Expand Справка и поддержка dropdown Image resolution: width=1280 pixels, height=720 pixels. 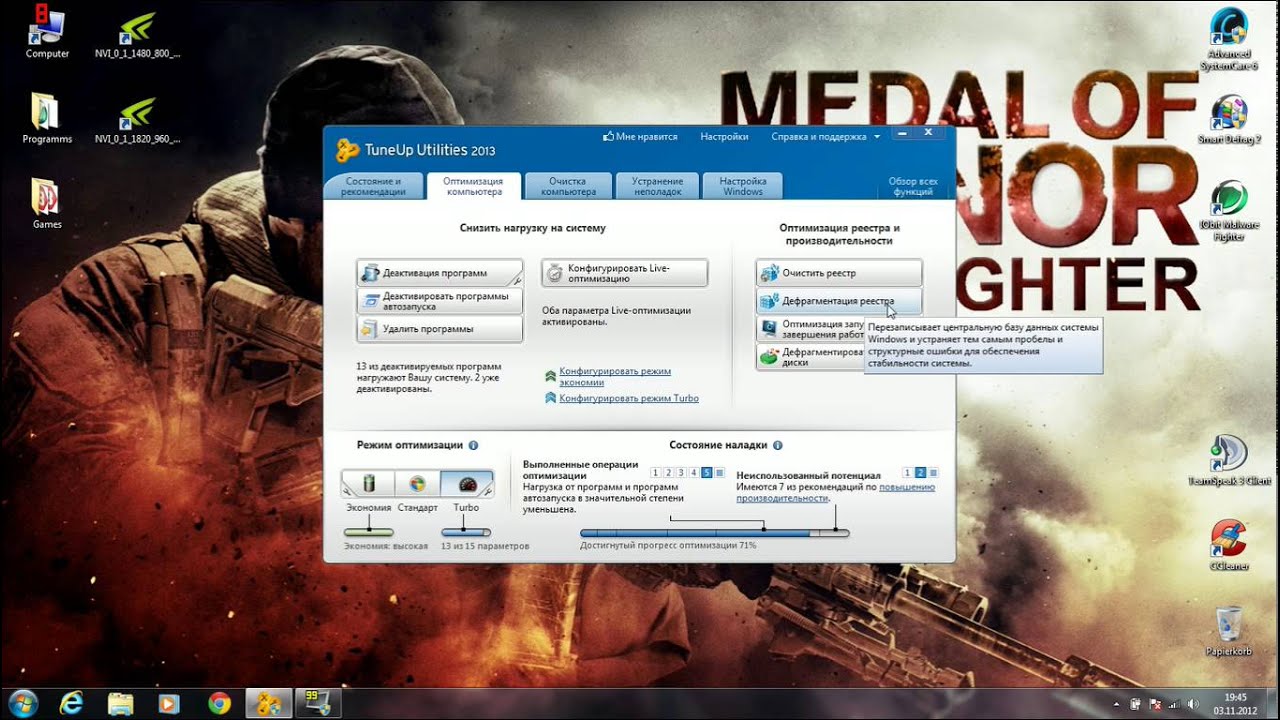tap(826, 136)
